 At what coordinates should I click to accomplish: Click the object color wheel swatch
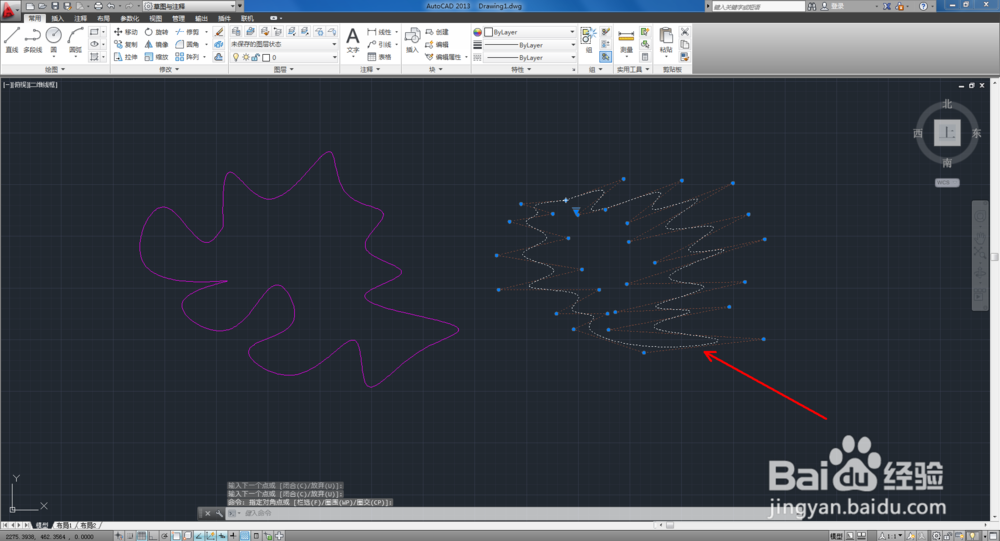point(477,32)
